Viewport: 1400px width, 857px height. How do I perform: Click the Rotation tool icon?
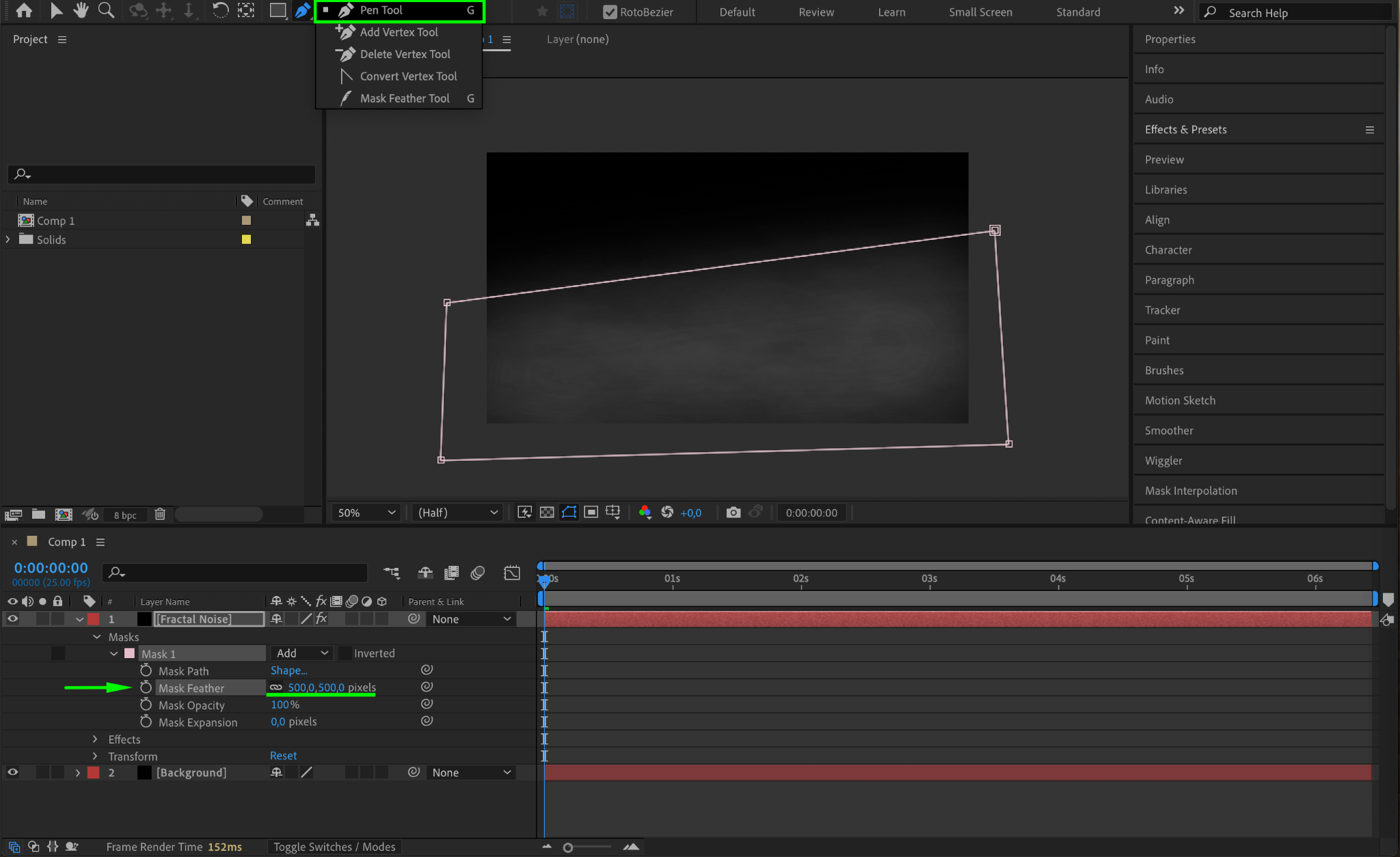[220, 10]
